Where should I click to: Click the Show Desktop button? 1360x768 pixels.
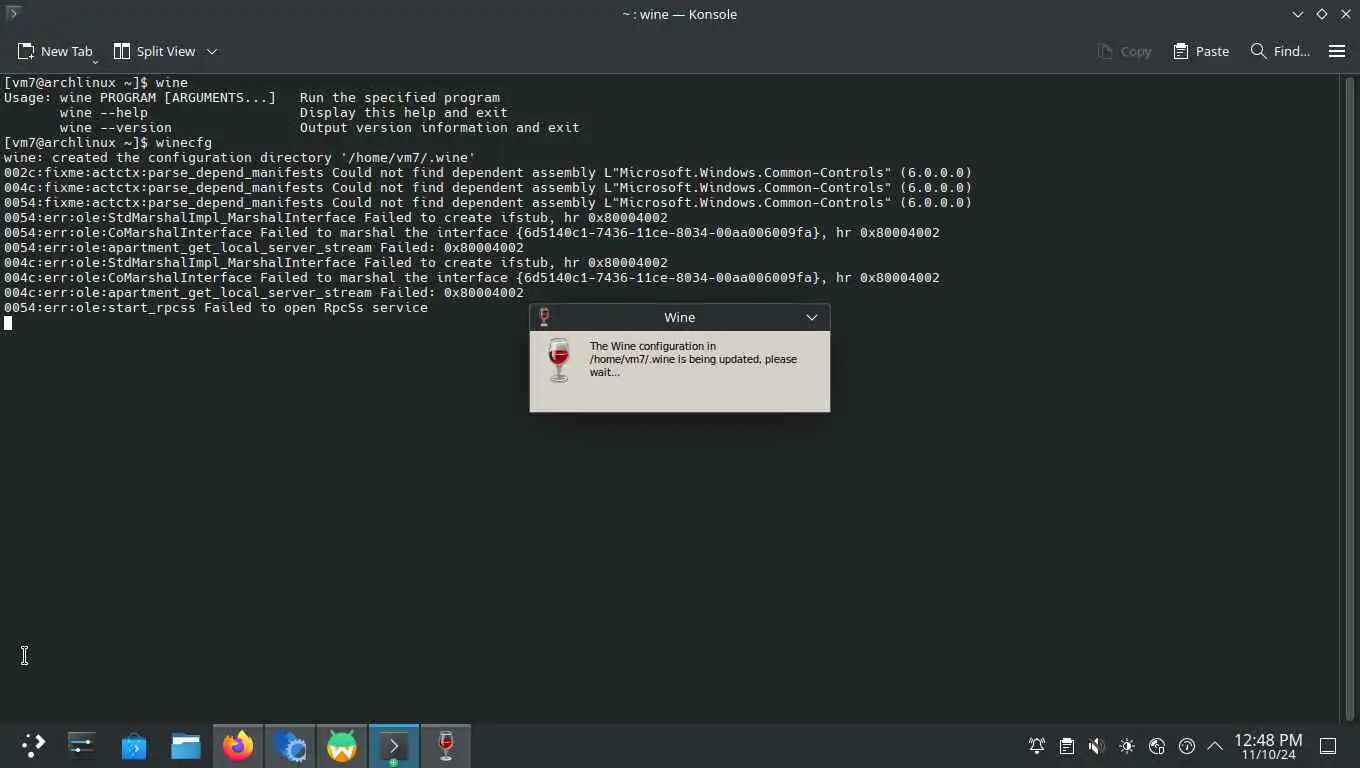coord(1328,746)
